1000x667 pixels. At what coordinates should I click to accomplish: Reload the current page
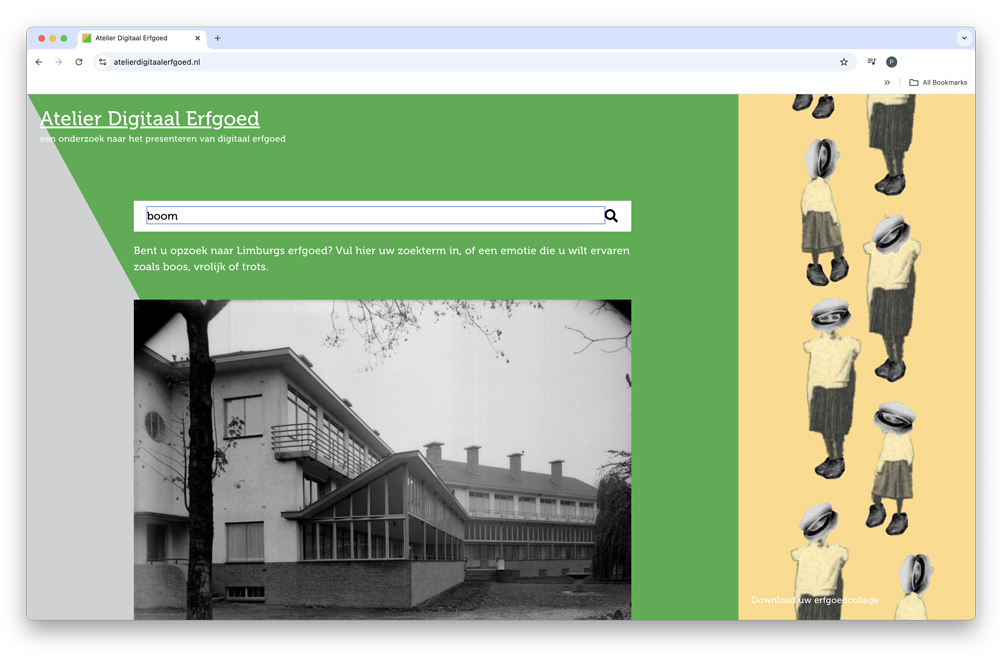click(x=79, y=62)
